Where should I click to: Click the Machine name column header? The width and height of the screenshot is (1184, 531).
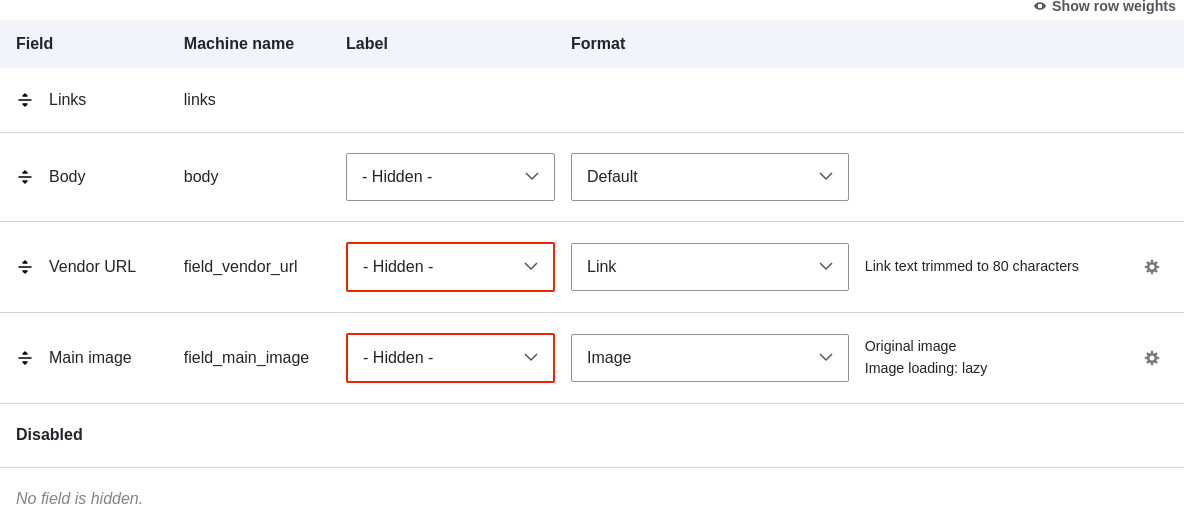[239, 44]
